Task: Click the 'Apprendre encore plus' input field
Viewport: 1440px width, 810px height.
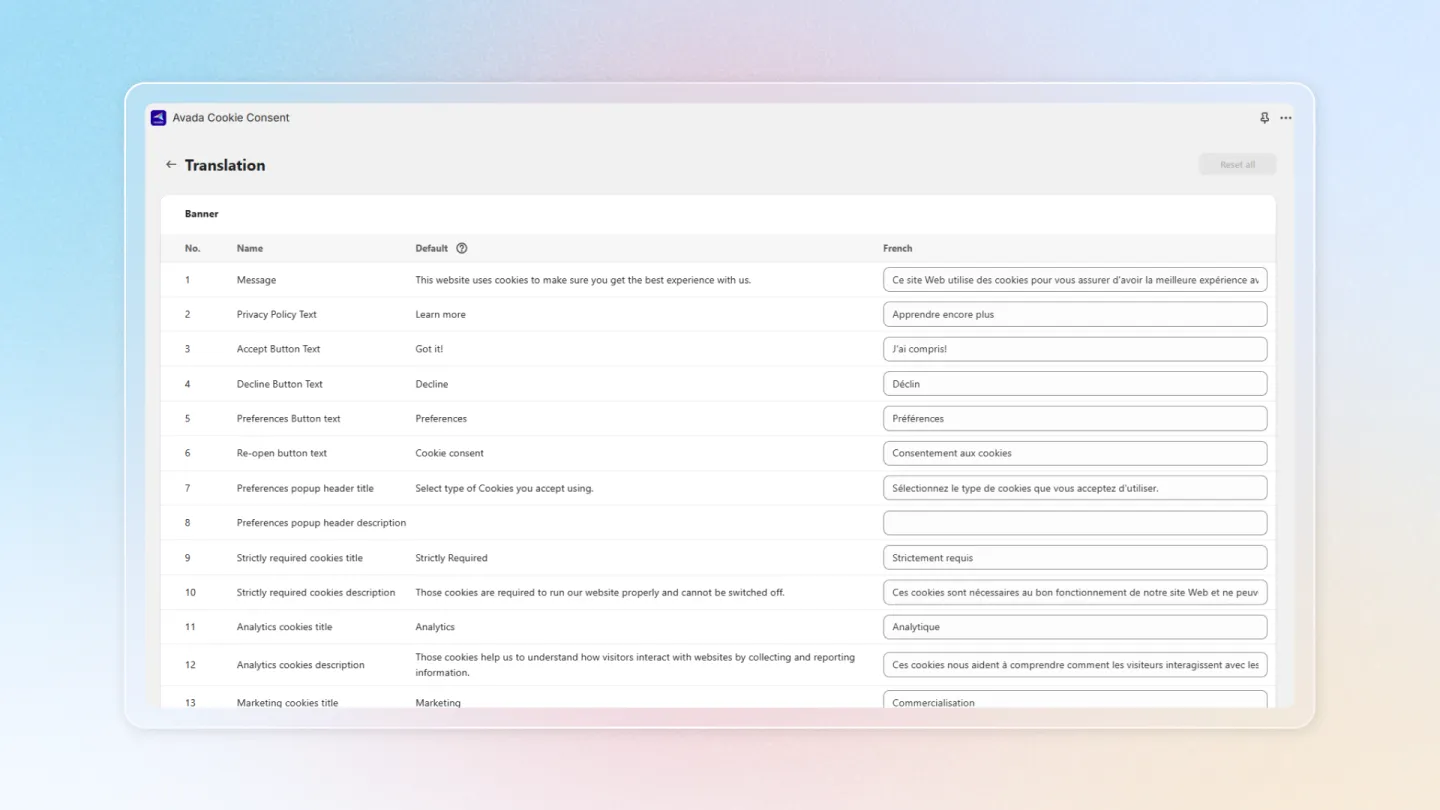Action: (1075, 314)
